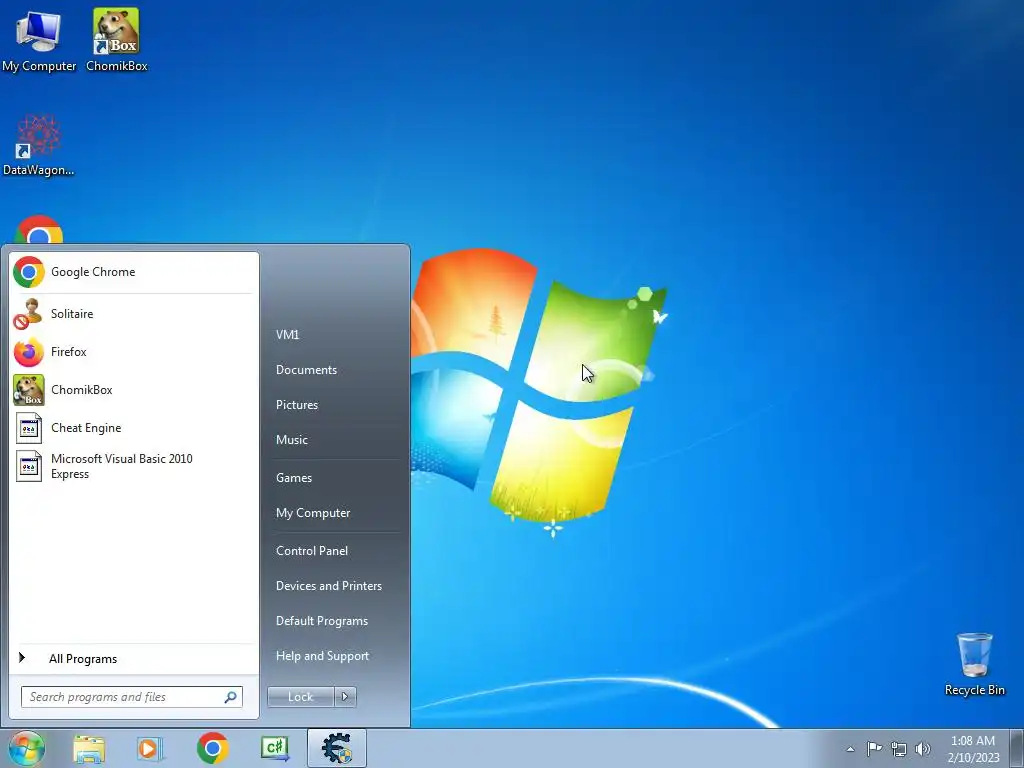Launch Google Chrome from Start menu icon

29,272
